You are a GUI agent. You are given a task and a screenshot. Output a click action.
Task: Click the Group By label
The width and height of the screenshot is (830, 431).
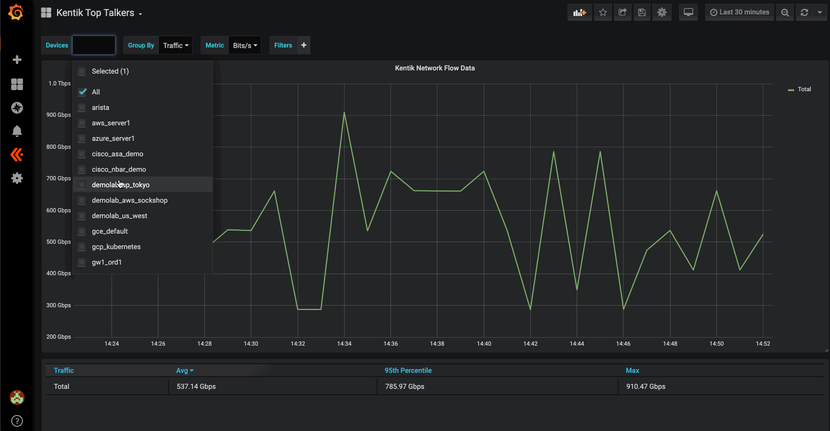[141, 46]
